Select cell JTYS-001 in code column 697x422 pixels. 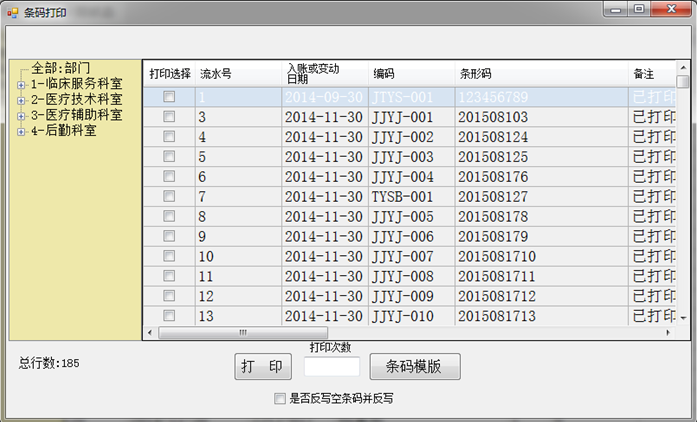412,97
